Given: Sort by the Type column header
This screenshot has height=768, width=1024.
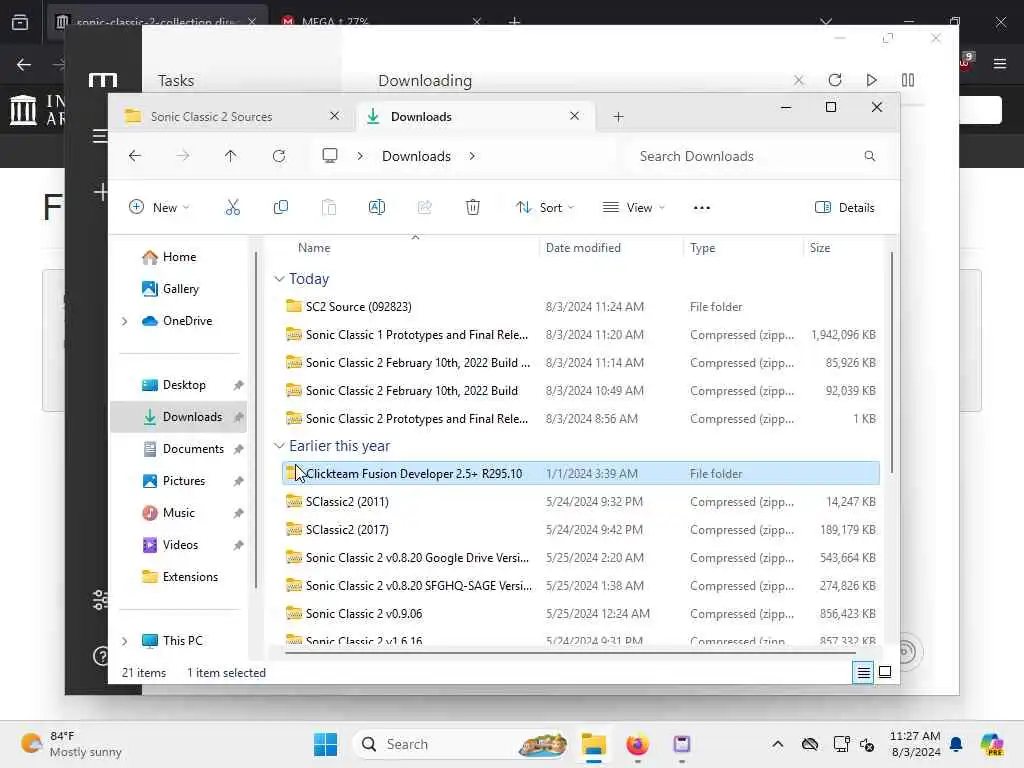Looking at the screenshot, I should point(703,248).
